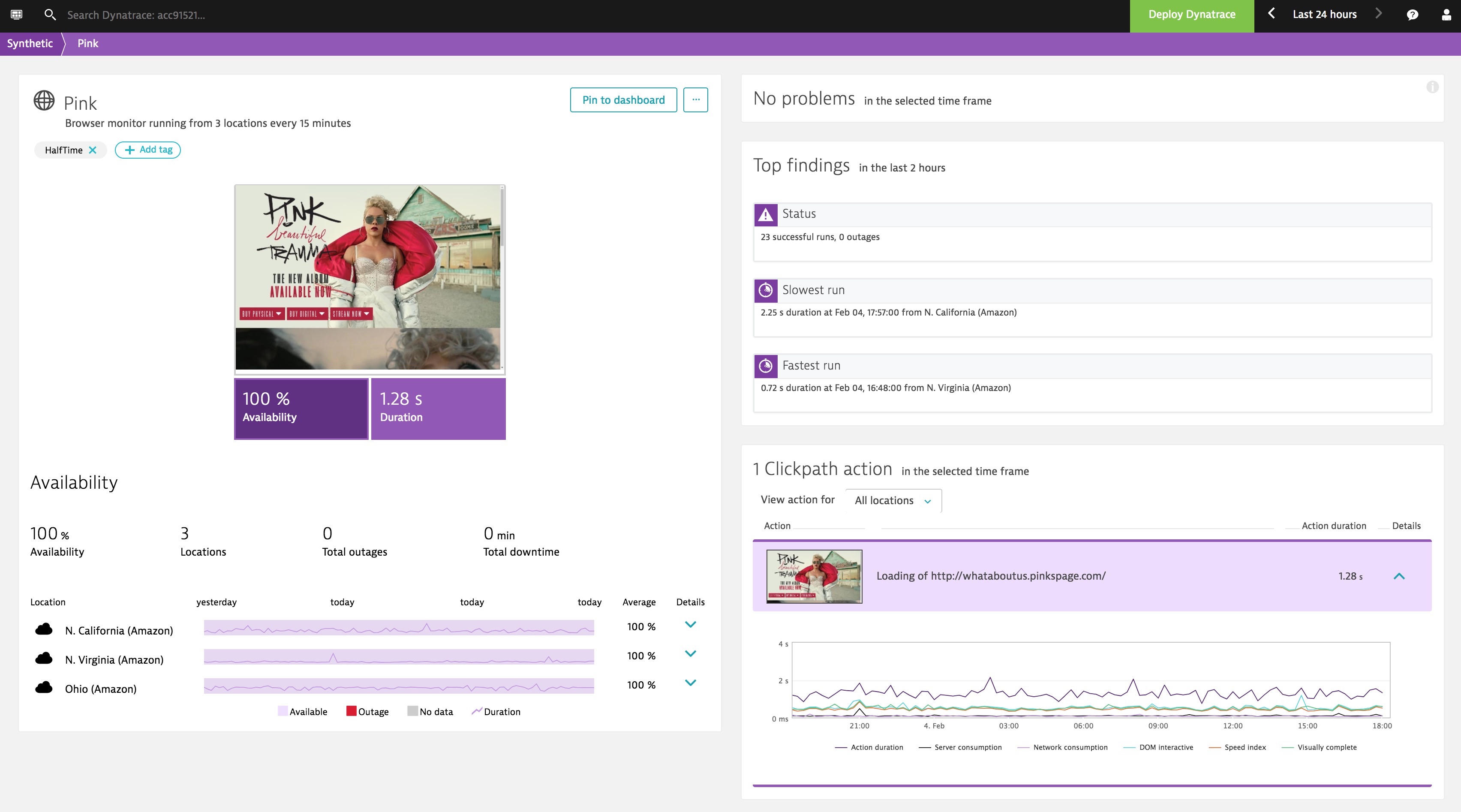Click N. Virginia availability sparkline

(399, 657)
